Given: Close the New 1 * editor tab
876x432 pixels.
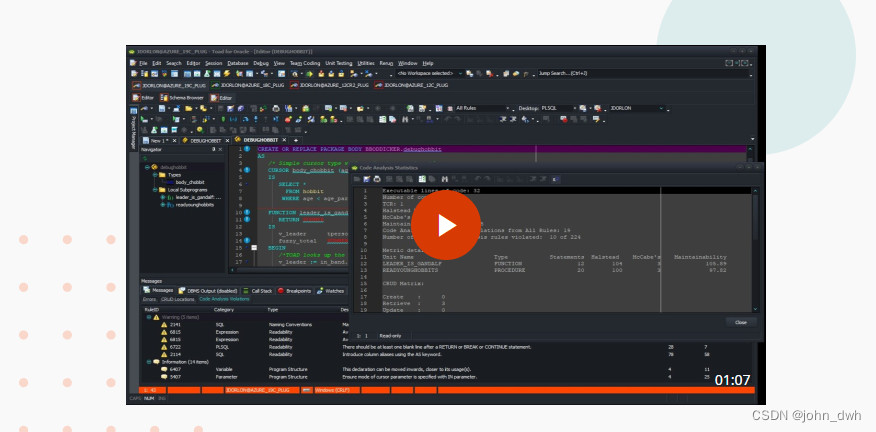Looking at the screenshot, I should coord(174,140).
